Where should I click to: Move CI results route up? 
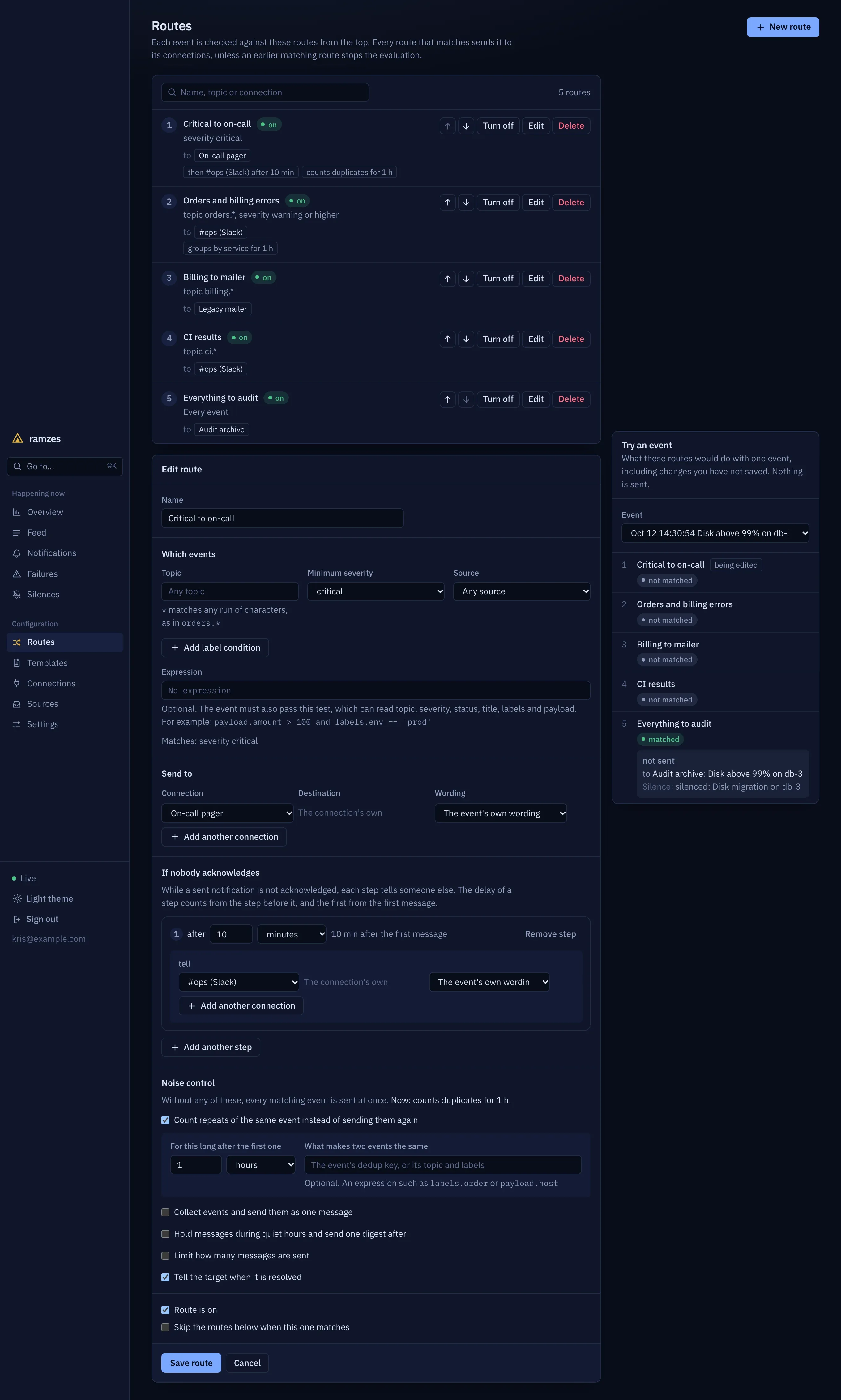pos(447,339)
